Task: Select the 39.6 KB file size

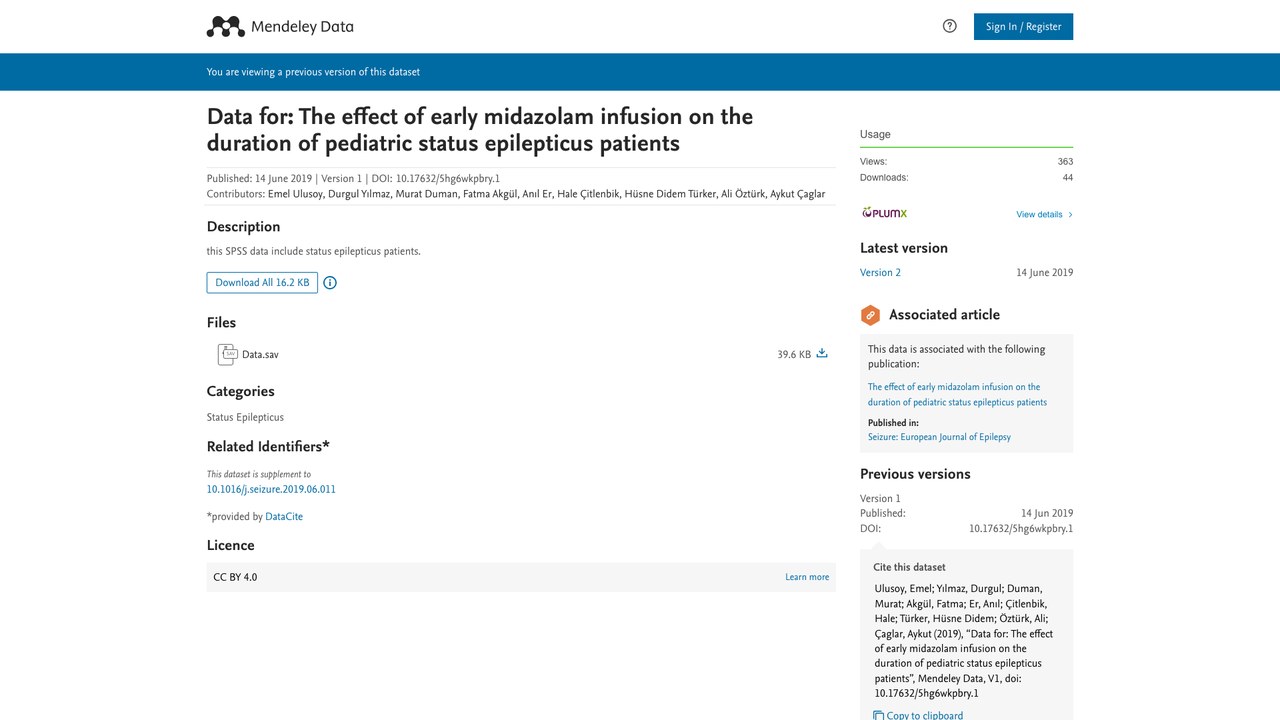Action: click(794, 355)
